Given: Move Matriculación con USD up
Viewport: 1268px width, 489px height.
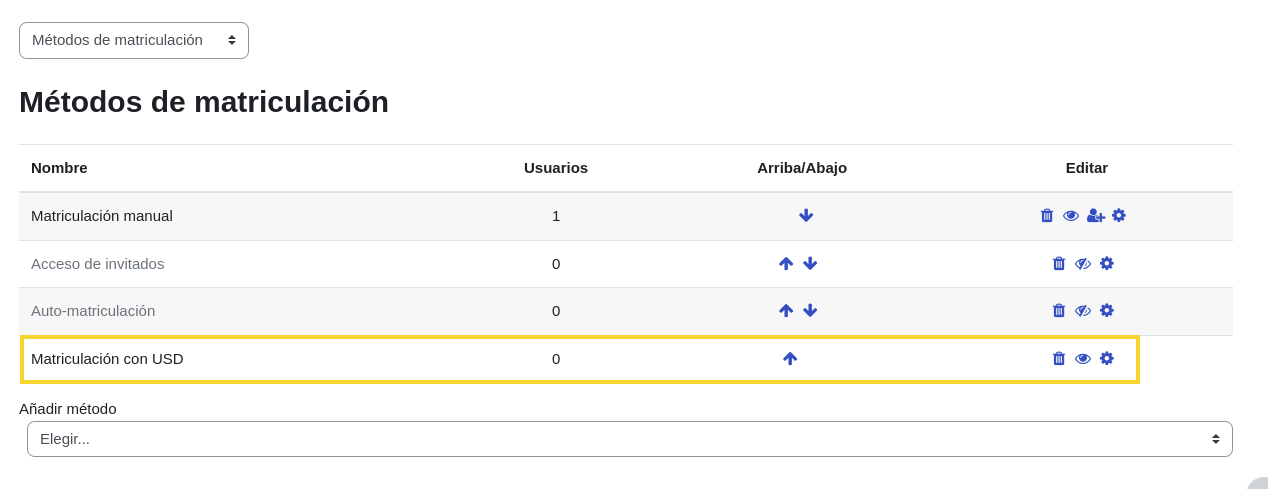Looking at the screenshot, I should (x=790, y=359).
